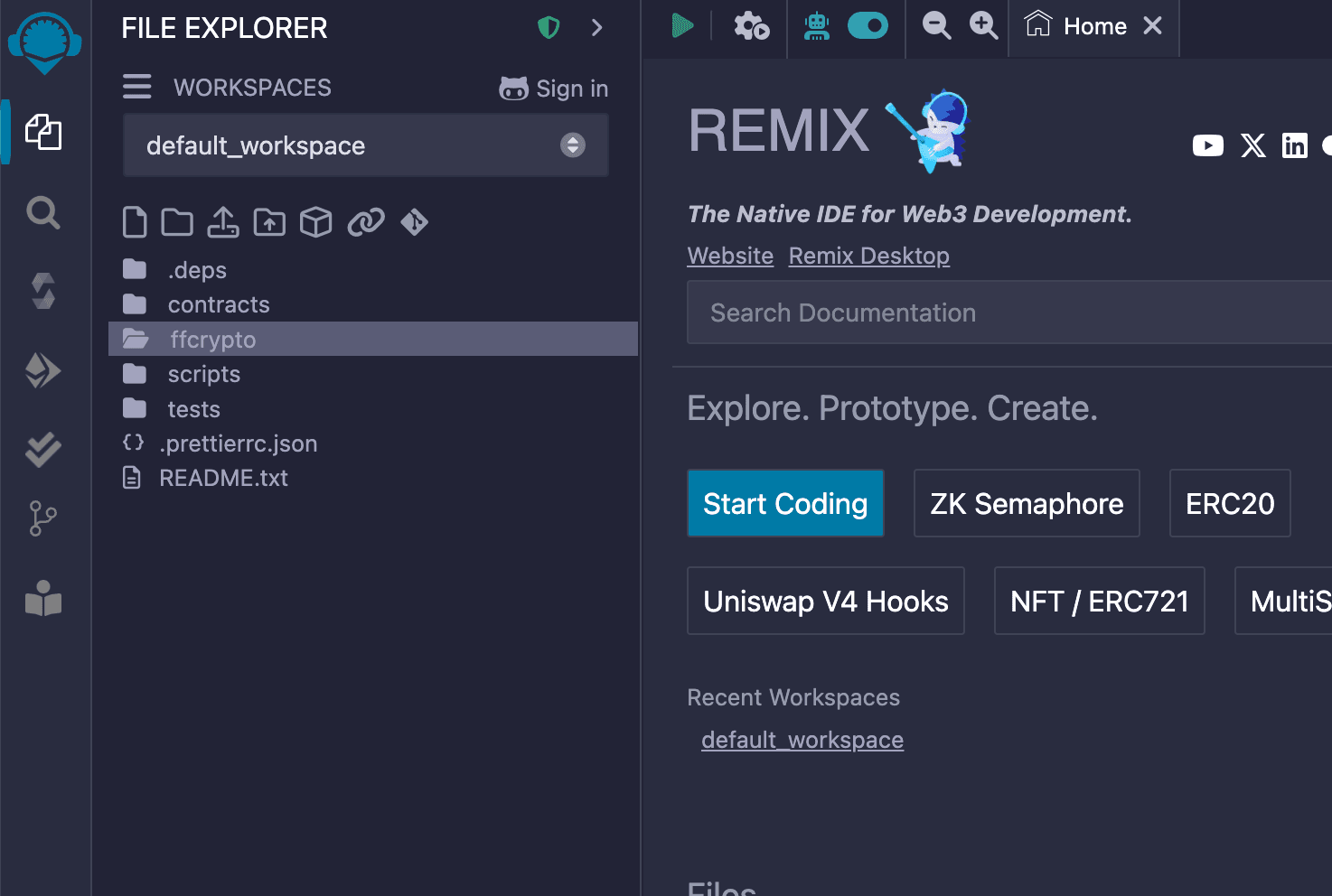Select the NFT / ERC721 template
The height and width of the screenshot is (896, 1332).
pos(1100,601)
